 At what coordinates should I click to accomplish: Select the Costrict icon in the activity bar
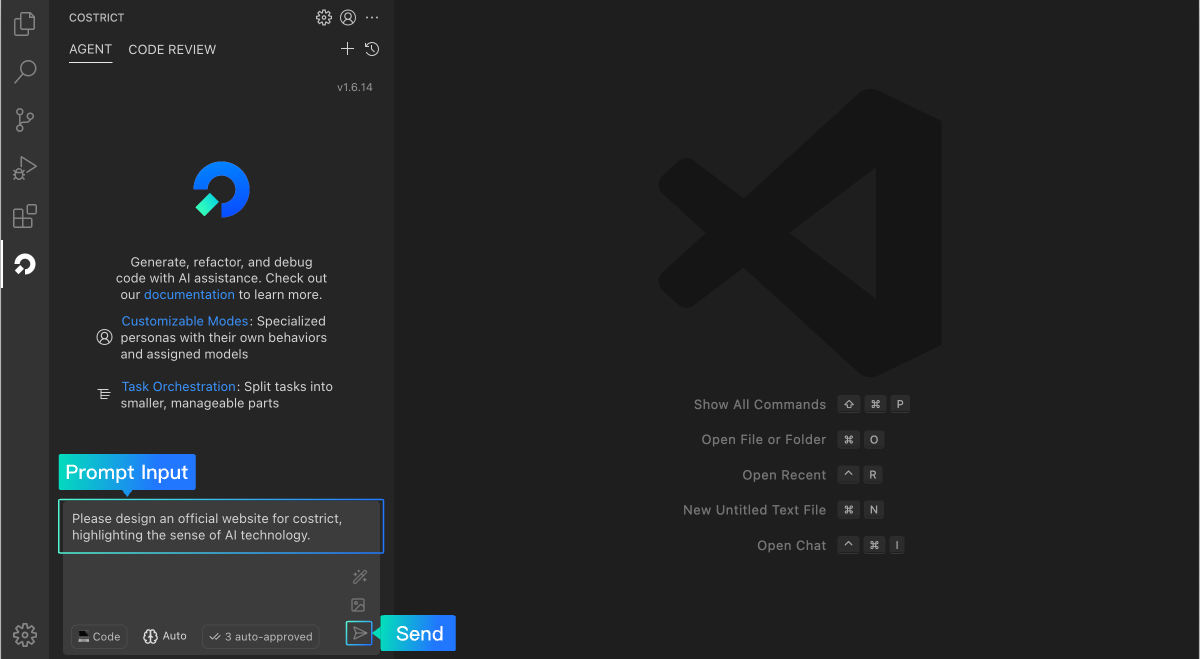[24, 264]
